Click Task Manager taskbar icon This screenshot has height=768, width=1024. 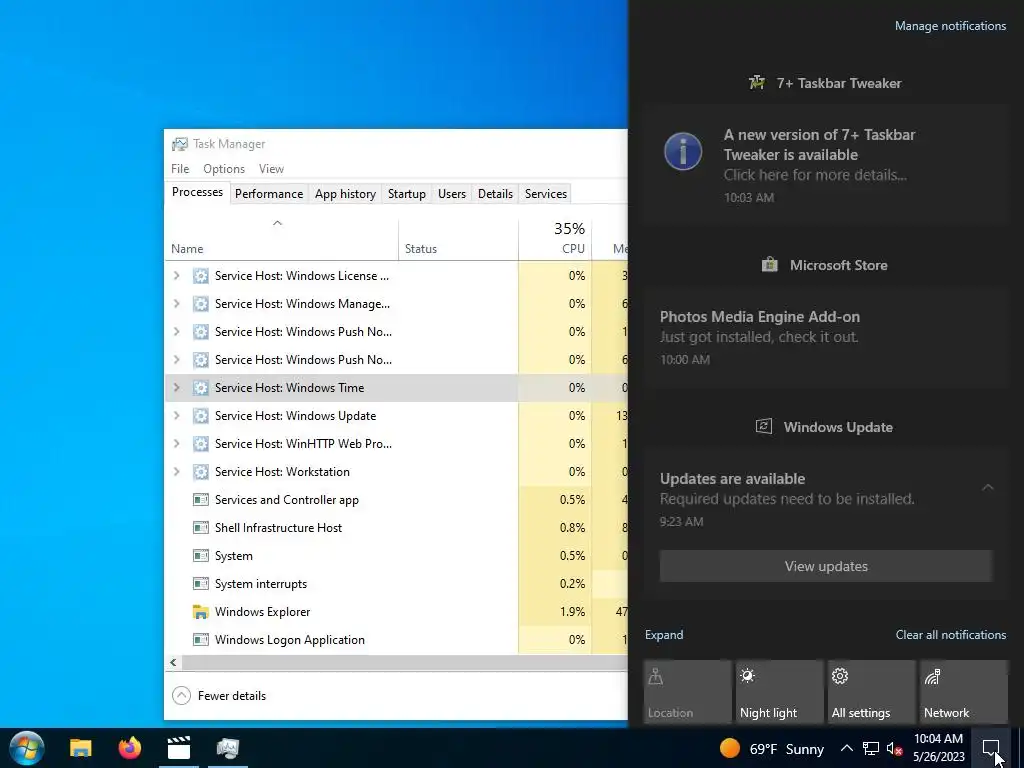(228, 748)
